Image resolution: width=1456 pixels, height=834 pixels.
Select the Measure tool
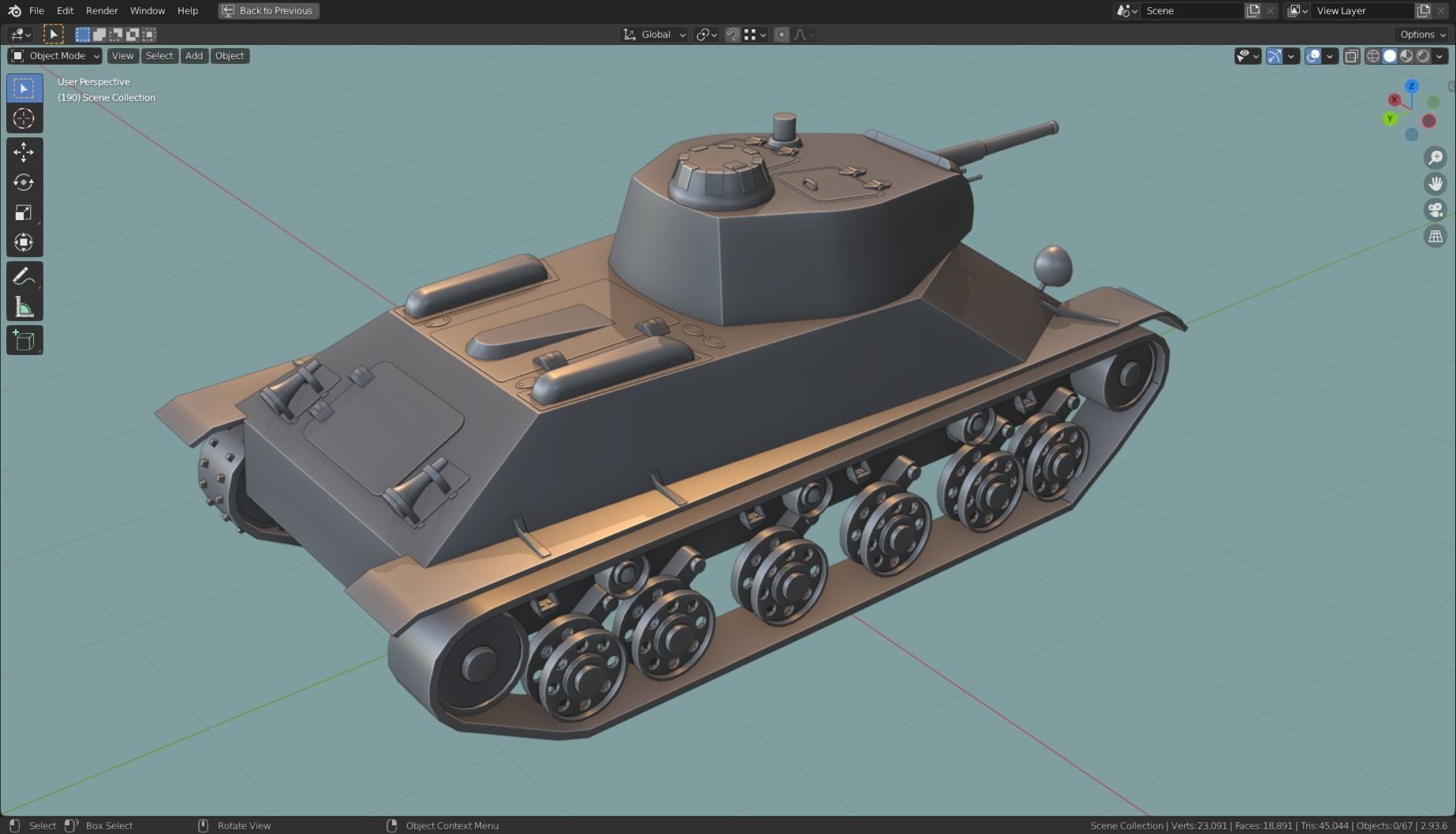point(24,307)
